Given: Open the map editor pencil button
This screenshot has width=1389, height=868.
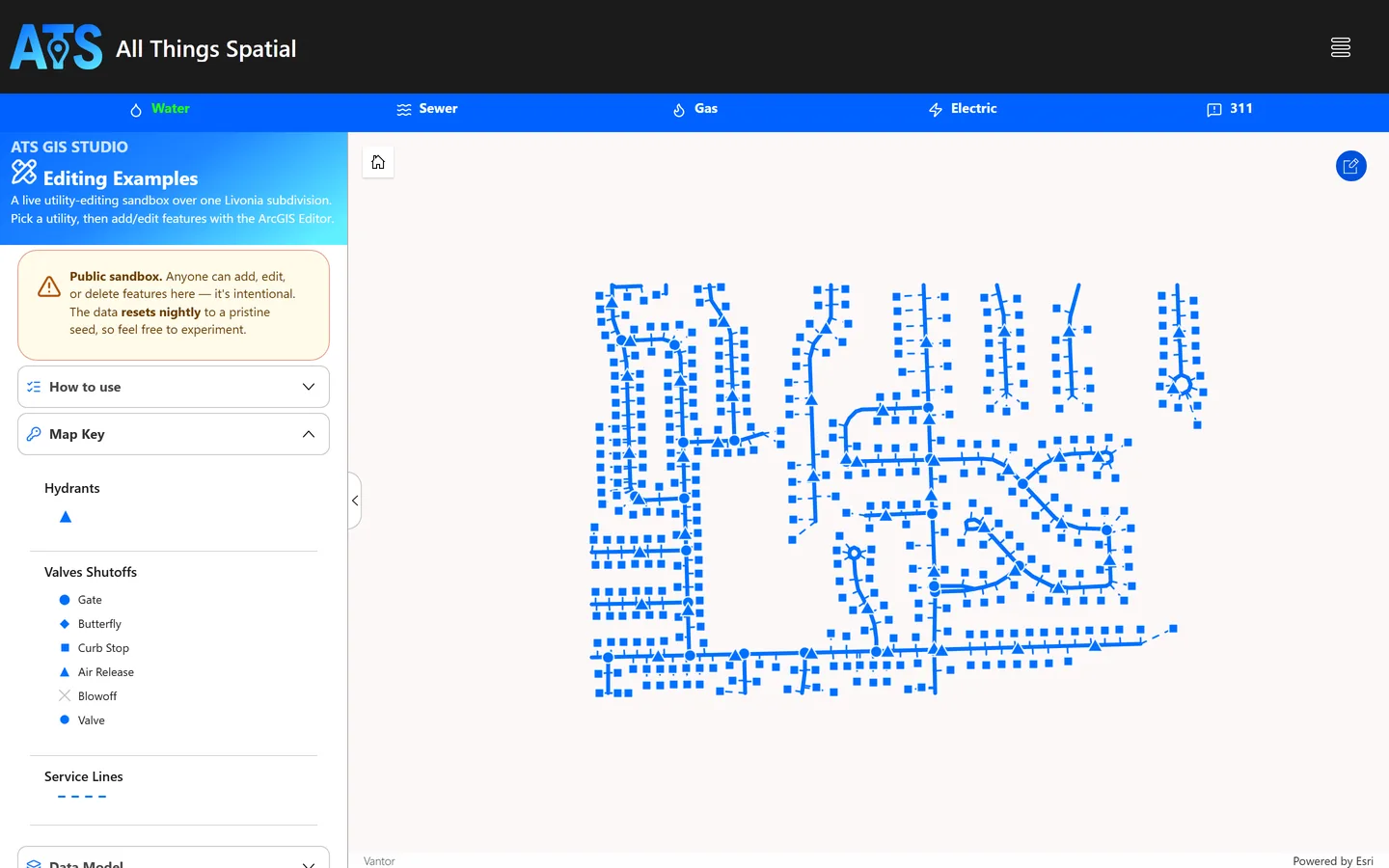Looking at the screenshot, I should (x=1351, y=166).
